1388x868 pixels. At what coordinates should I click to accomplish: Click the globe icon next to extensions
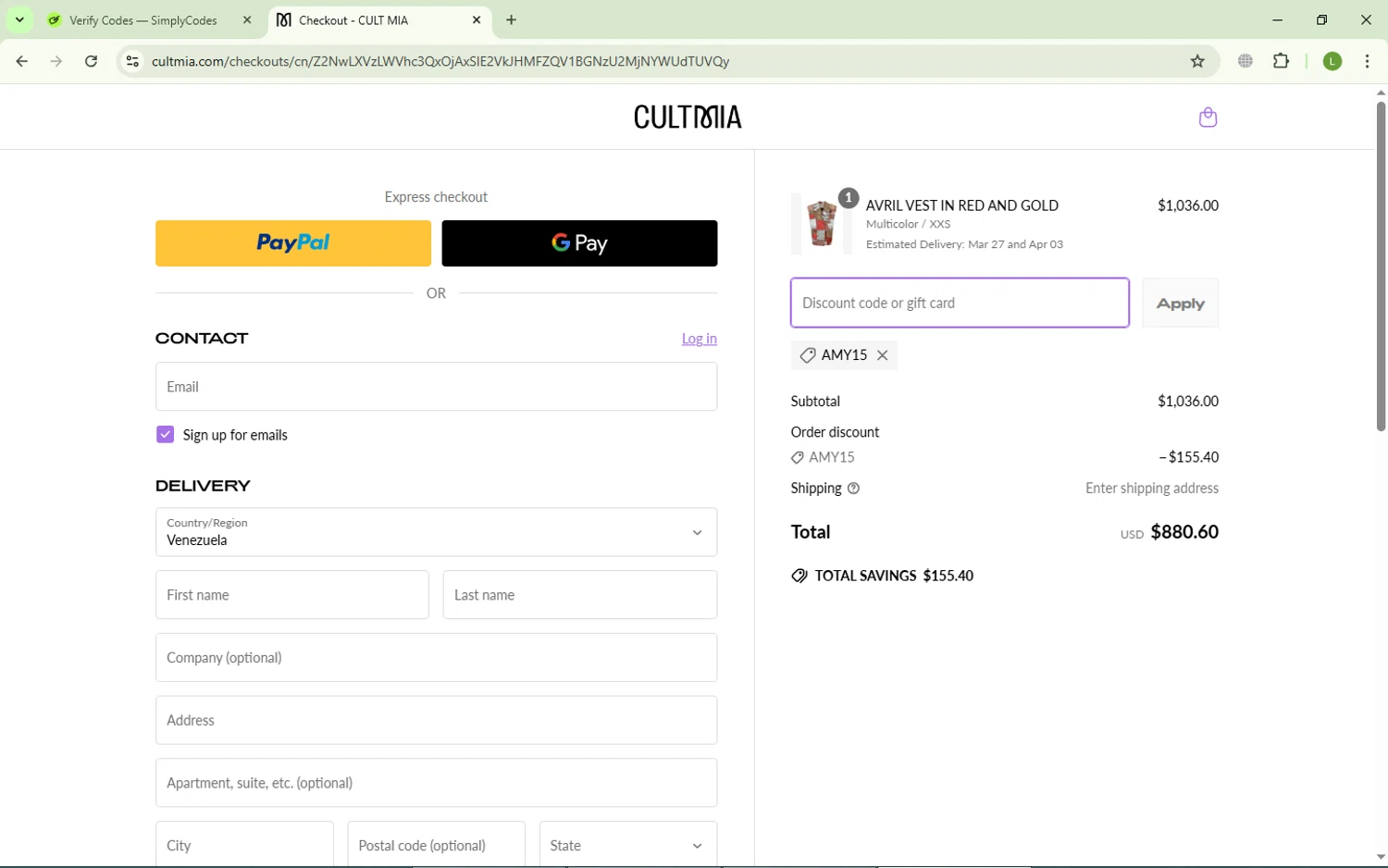pyautogui.click(x=1245, y=62)
